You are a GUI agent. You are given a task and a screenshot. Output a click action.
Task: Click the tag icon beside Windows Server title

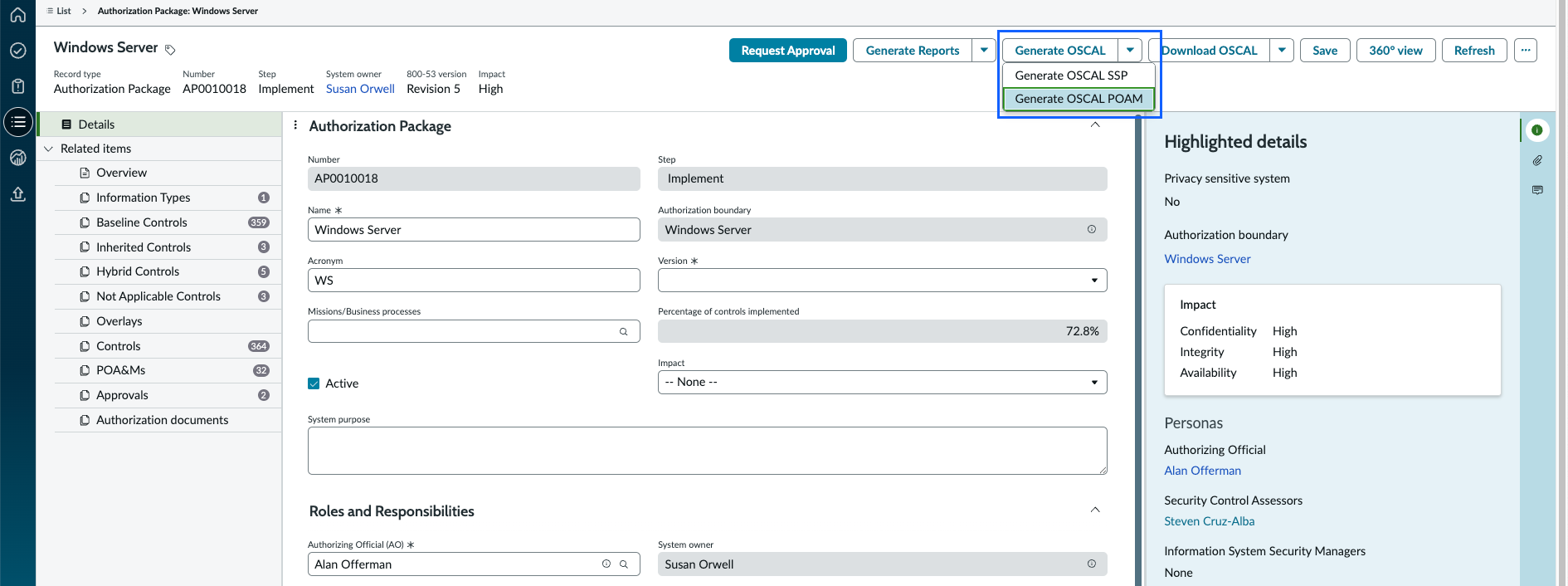[x=170, y=50]
